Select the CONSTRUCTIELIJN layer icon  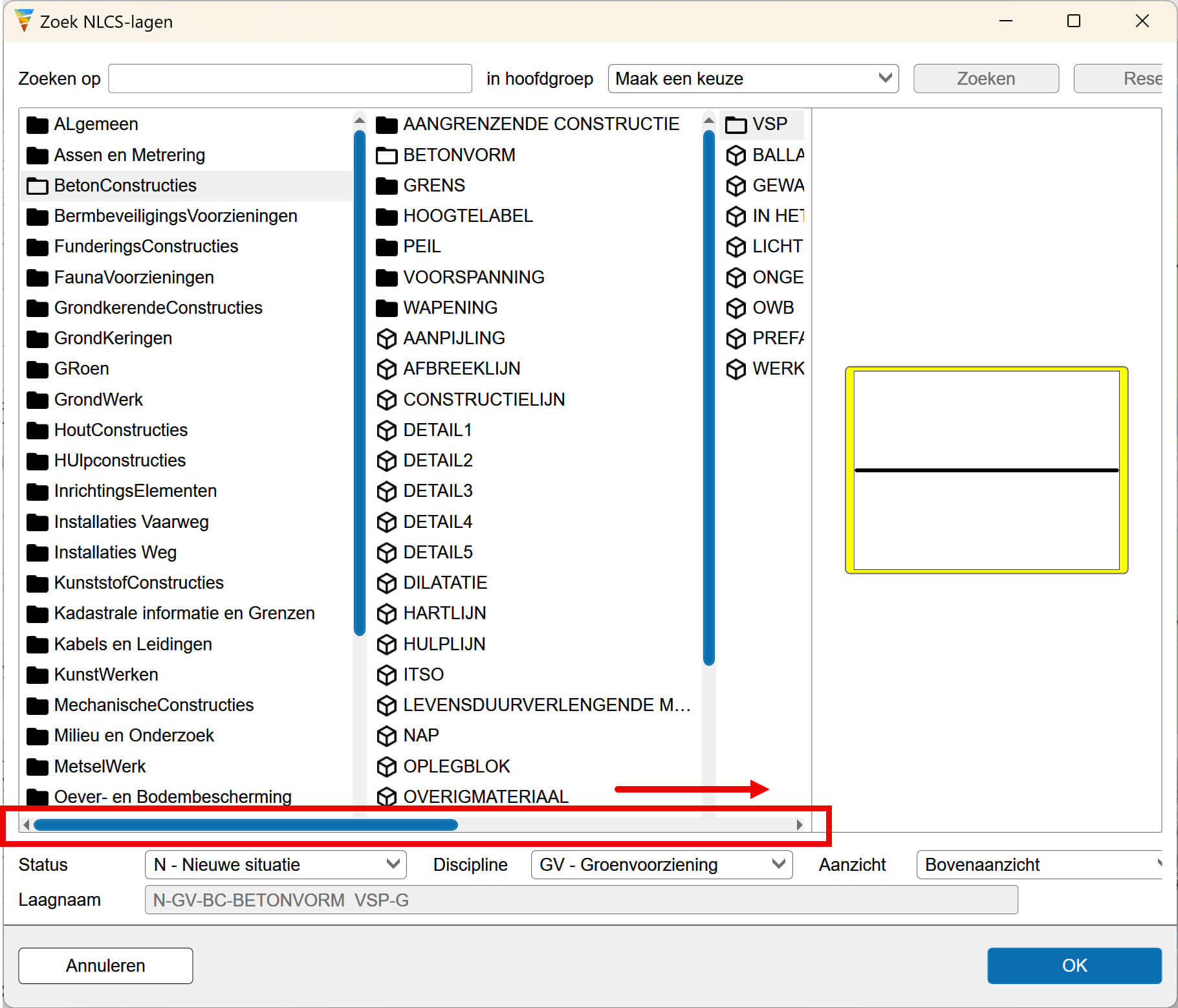(x=387, y=399)
